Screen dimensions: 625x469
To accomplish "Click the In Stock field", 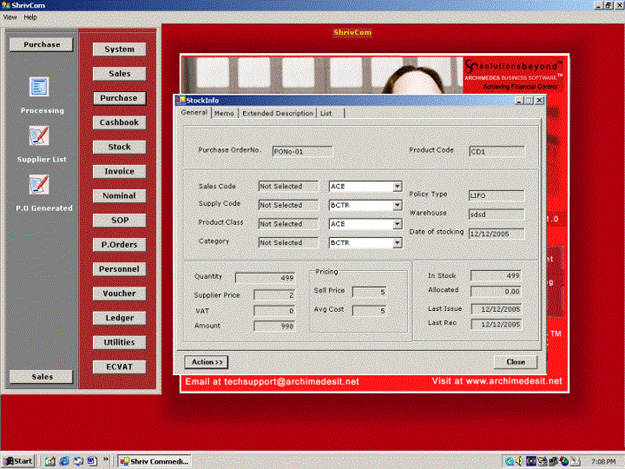I will 496,275.
